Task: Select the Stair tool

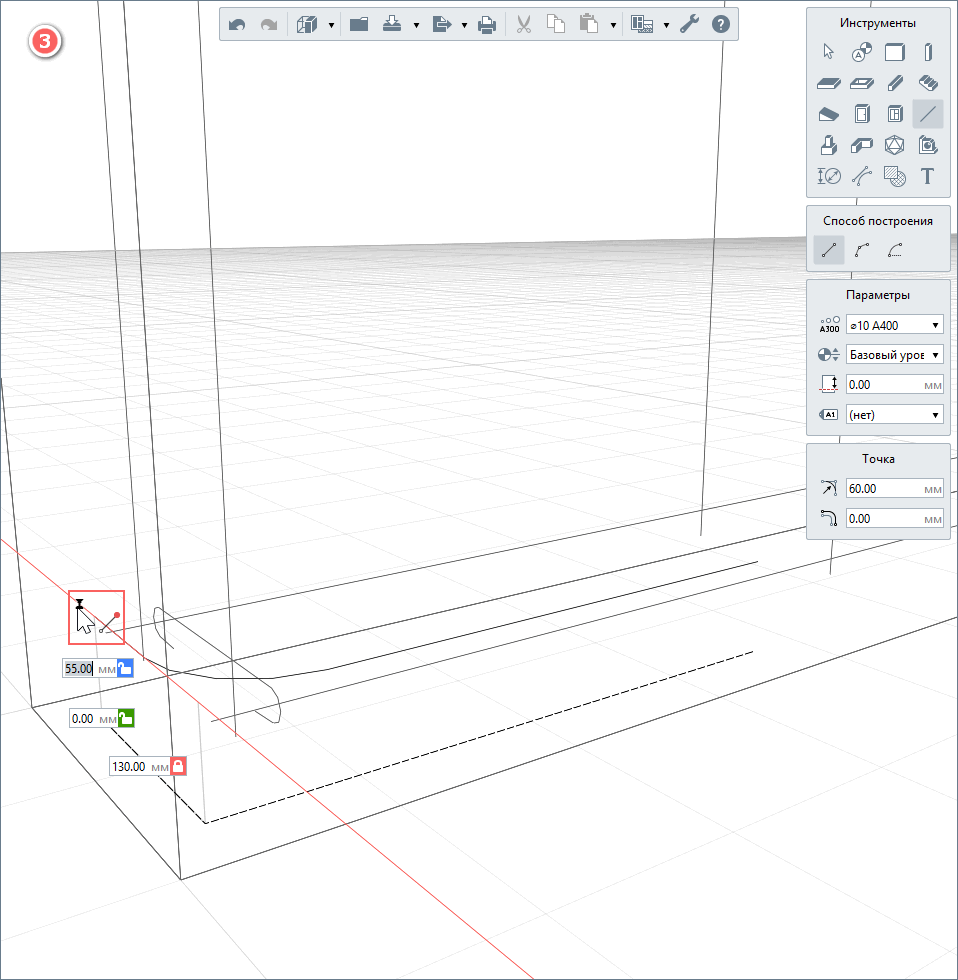Action: [928, 83]
